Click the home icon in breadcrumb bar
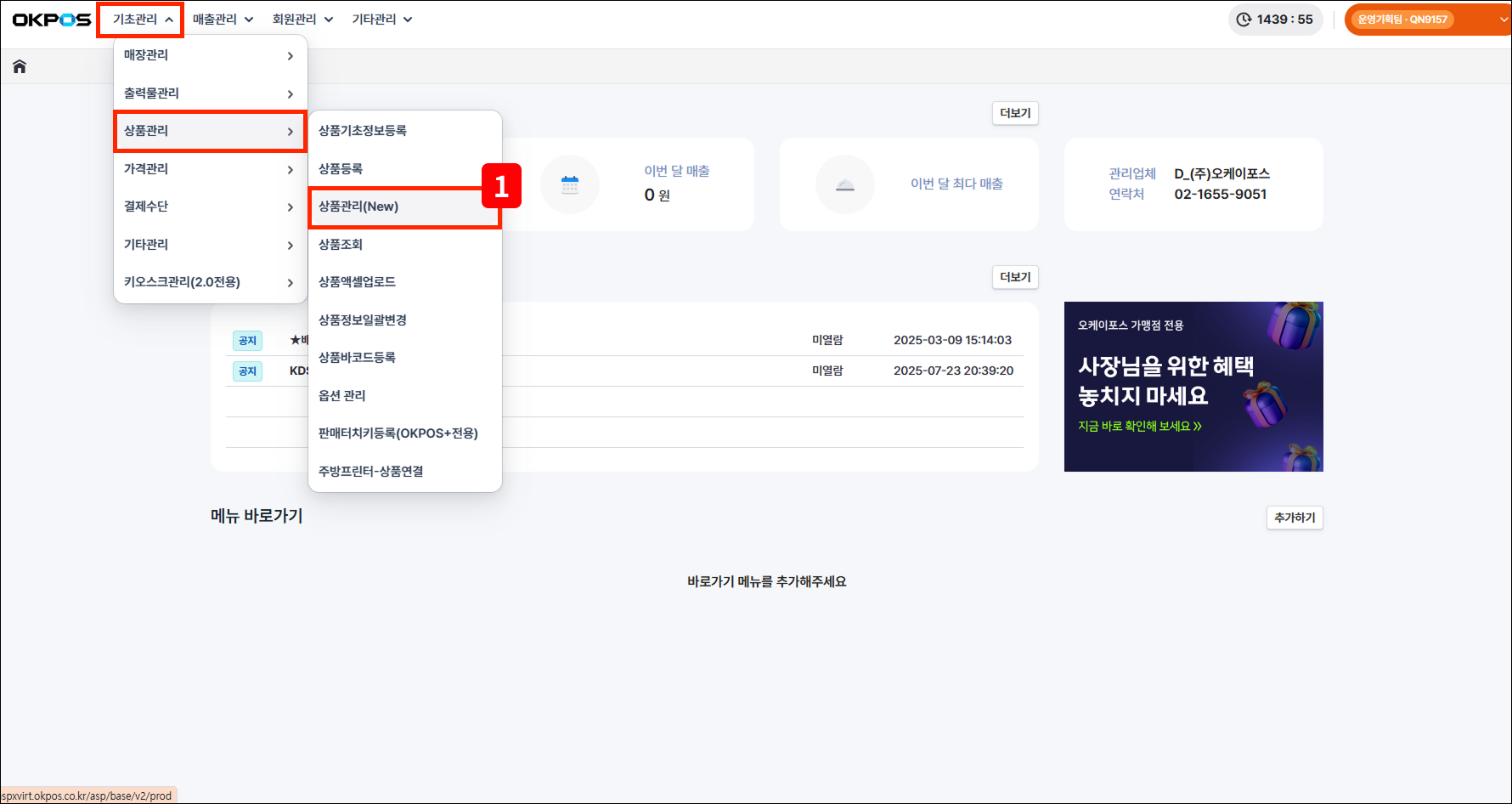 (20, 66)
